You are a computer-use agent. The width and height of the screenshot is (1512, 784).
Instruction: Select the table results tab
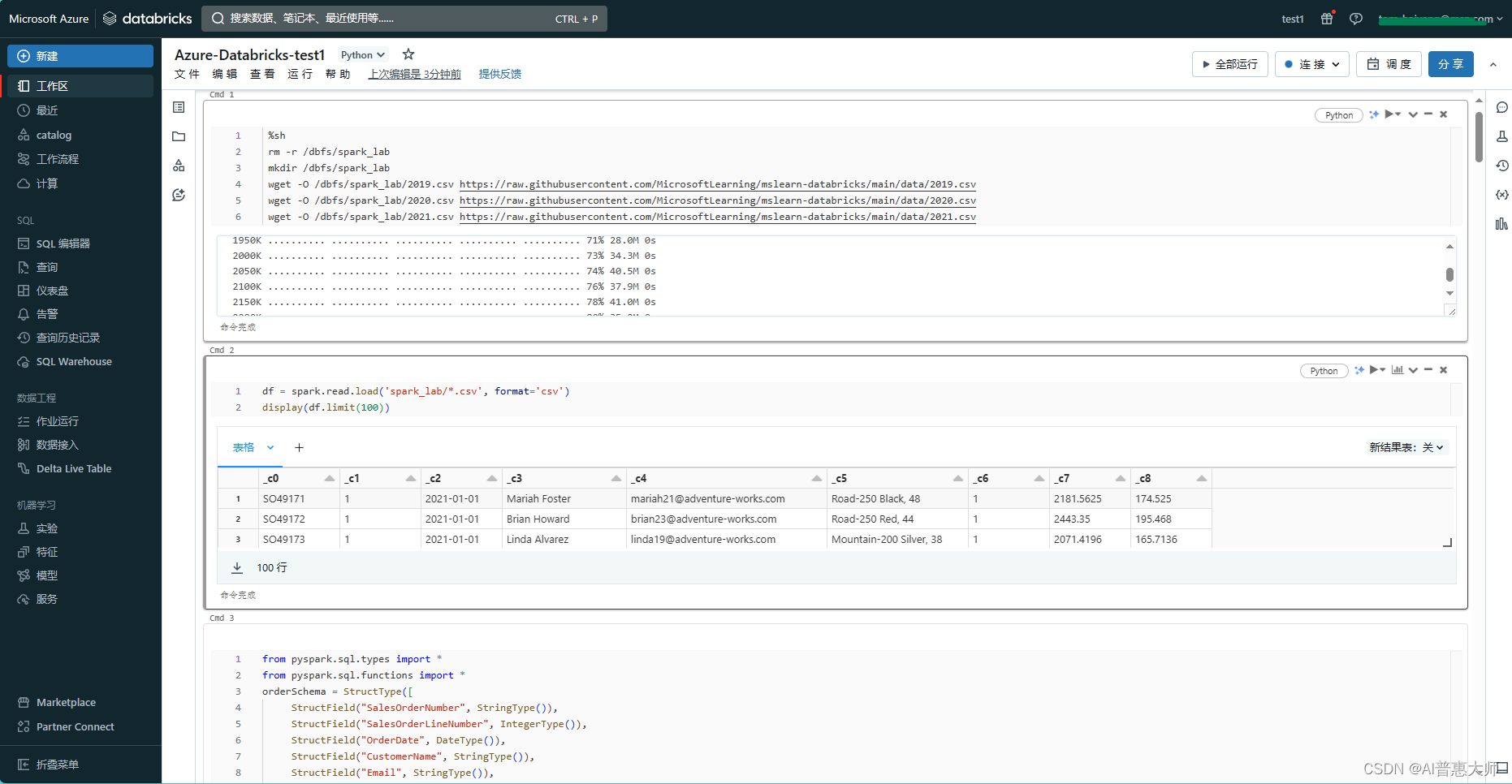(x=244, y=447)
